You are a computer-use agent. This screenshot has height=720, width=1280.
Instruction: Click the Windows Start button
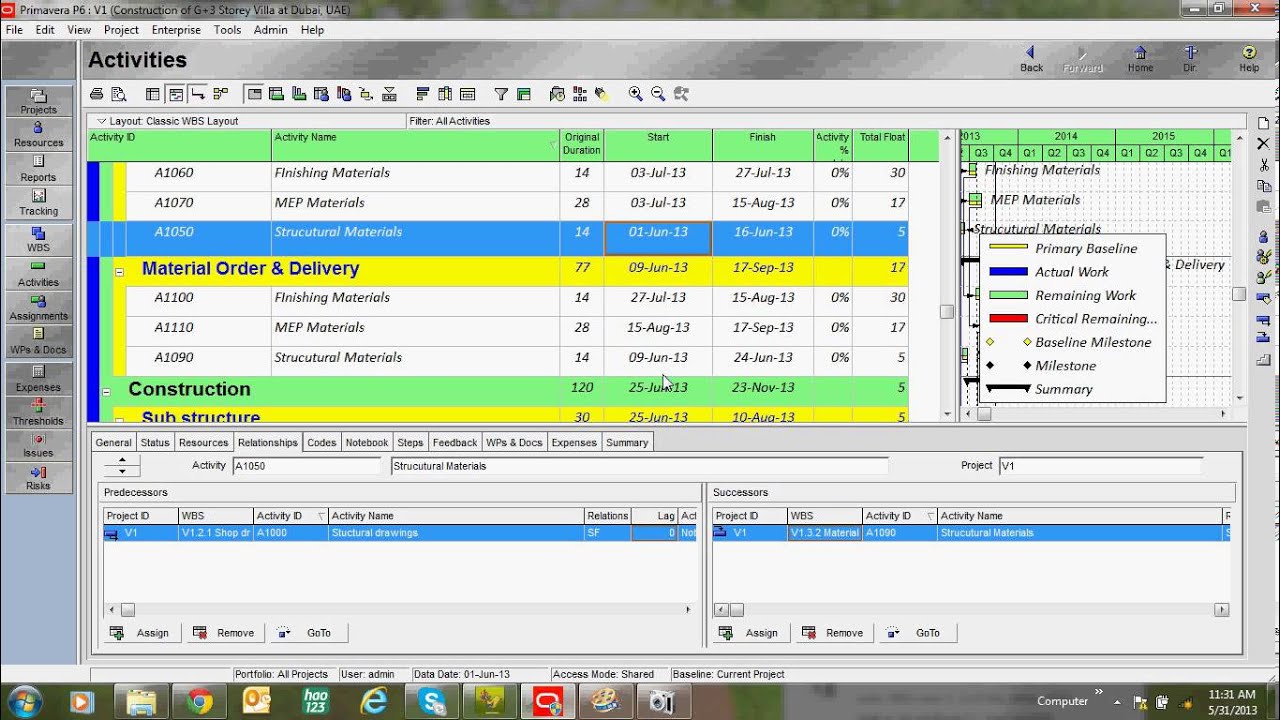(22, 702)
